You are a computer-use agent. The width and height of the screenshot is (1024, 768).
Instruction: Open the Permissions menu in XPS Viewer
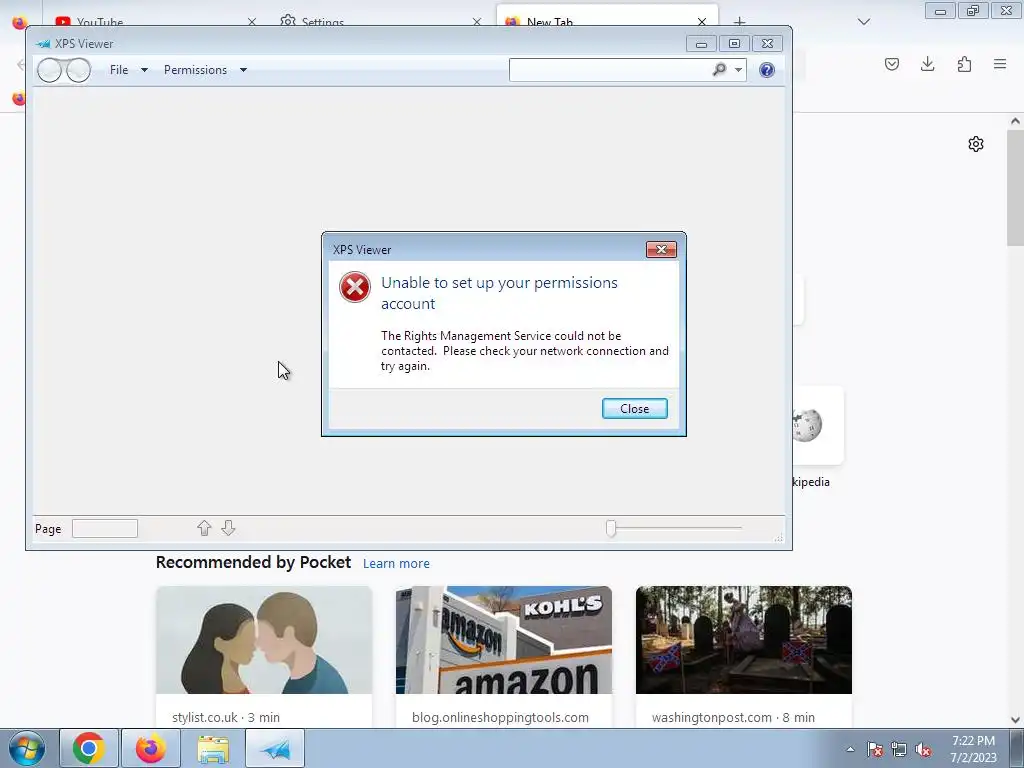click(x=195, y=70)
